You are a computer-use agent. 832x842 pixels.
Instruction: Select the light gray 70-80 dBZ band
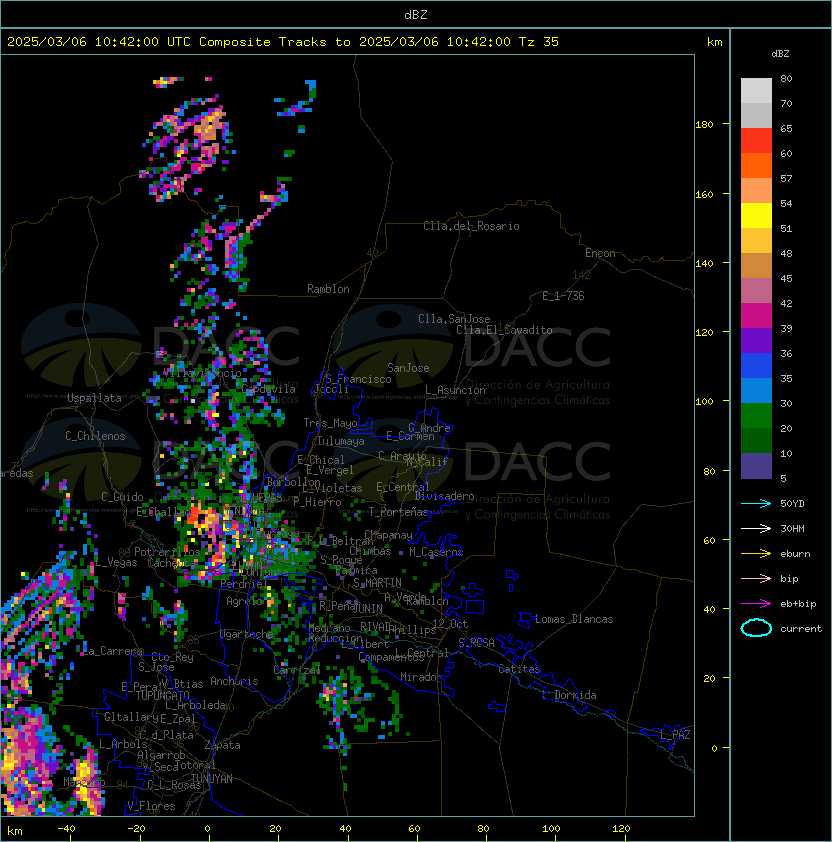pyautogui.click(x=756, y=91)
